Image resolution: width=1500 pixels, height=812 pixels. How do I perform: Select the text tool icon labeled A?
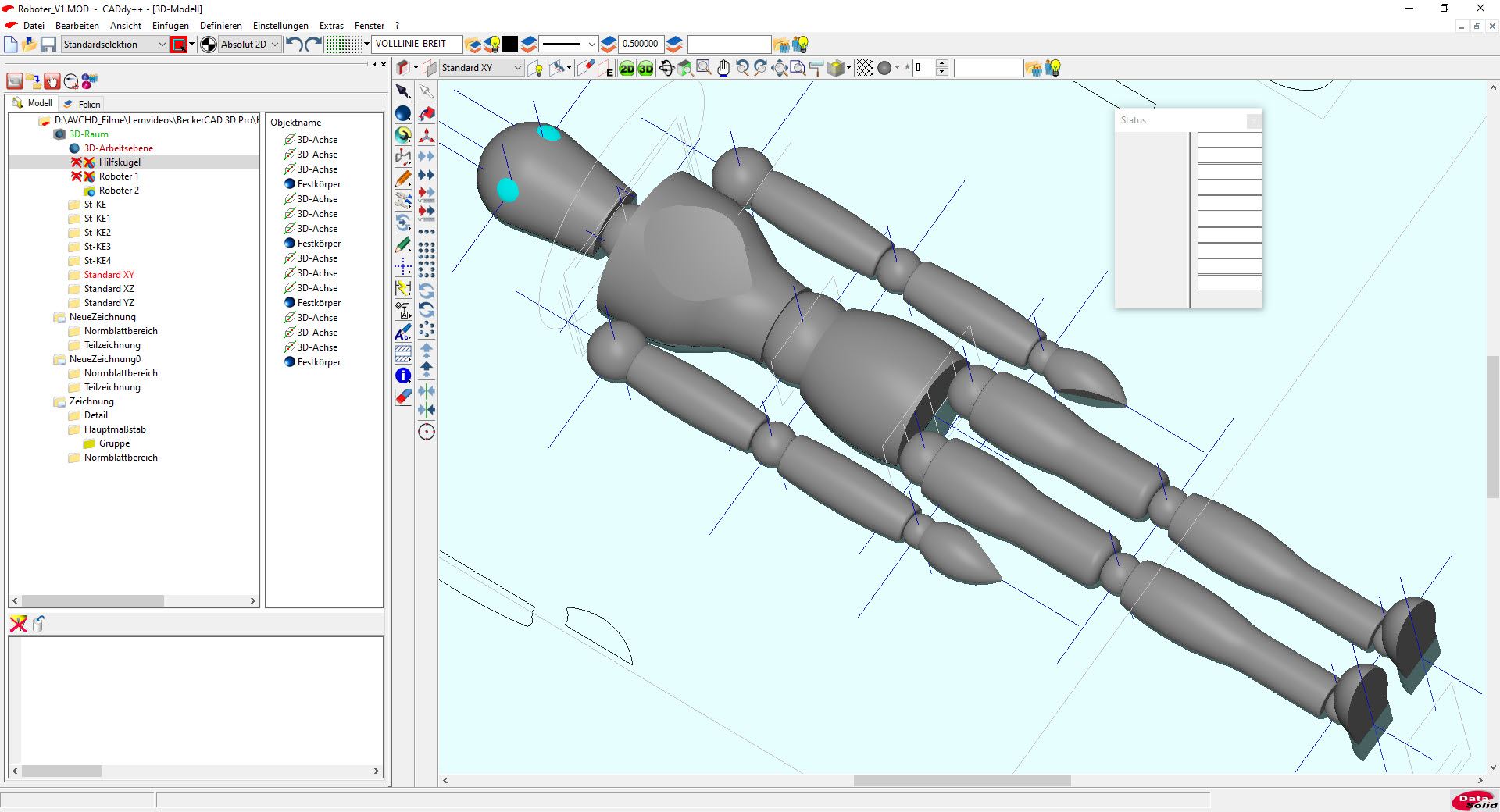point(403,333)
